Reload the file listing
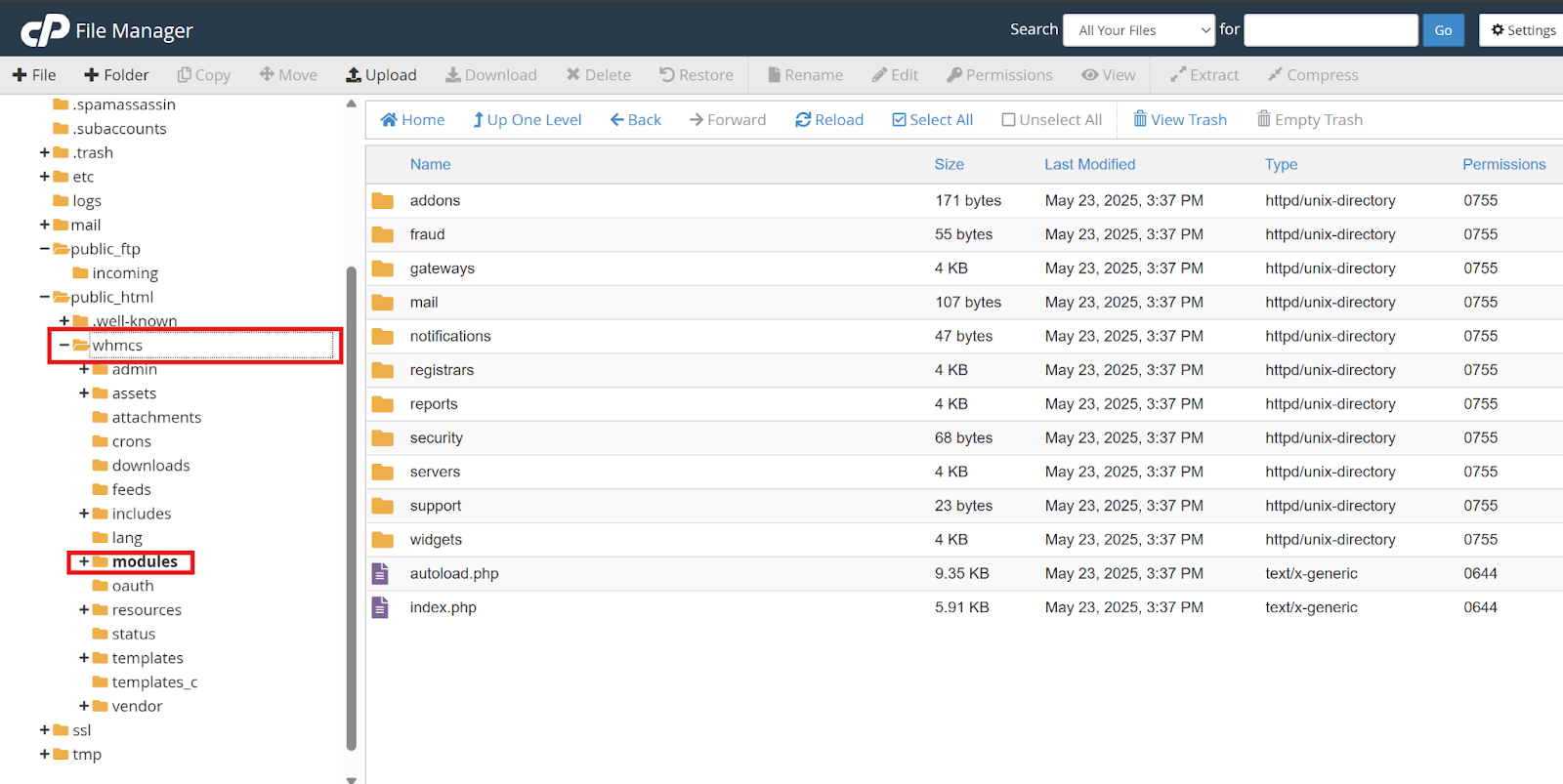The width and height of the screenshot is (1563, 784). point(829,120)
